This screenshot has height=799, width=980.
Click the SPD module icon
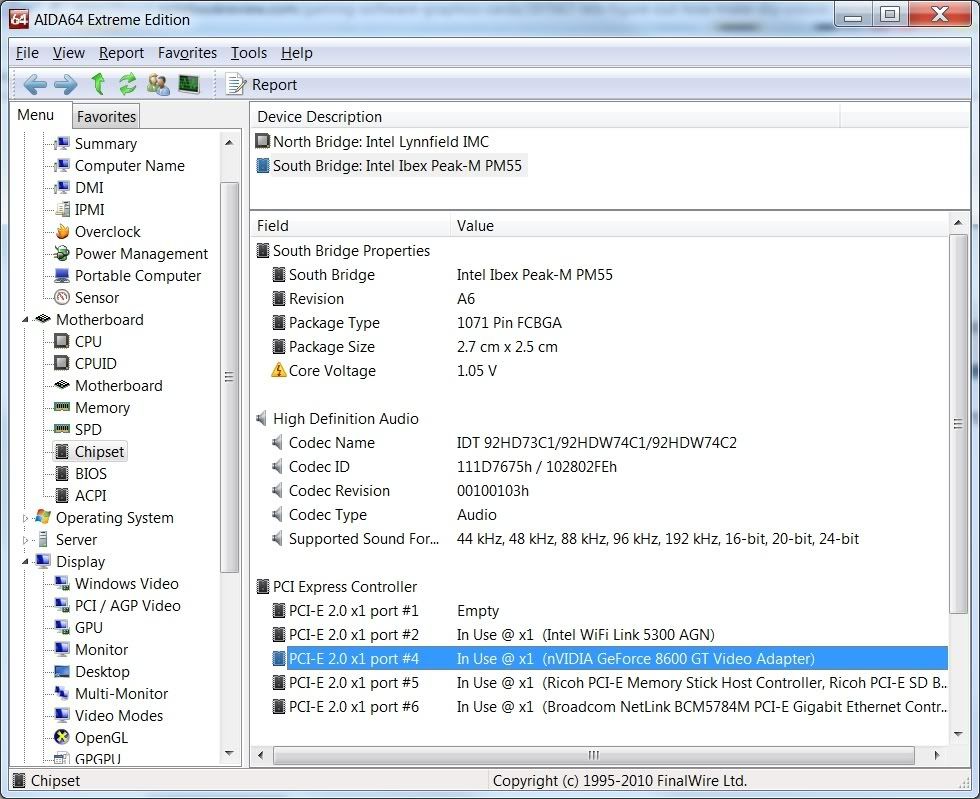pyautogui.click(x=62, y=430)
